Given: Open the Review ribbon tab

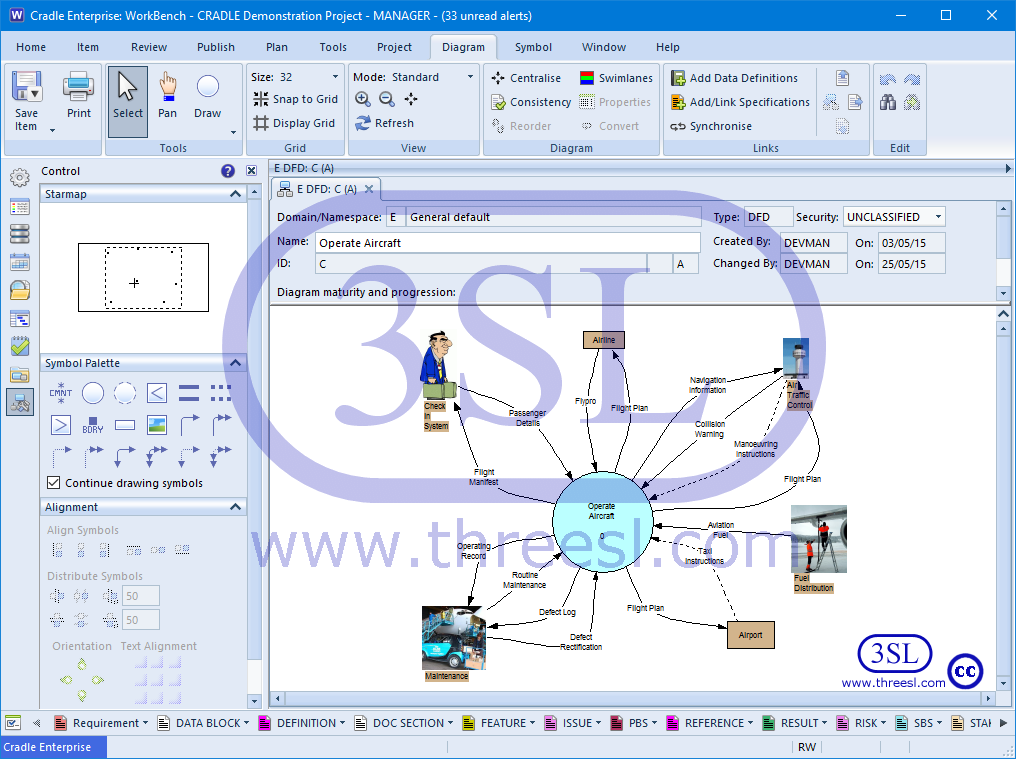Looking at the screenshot, I should pos(148,47).
